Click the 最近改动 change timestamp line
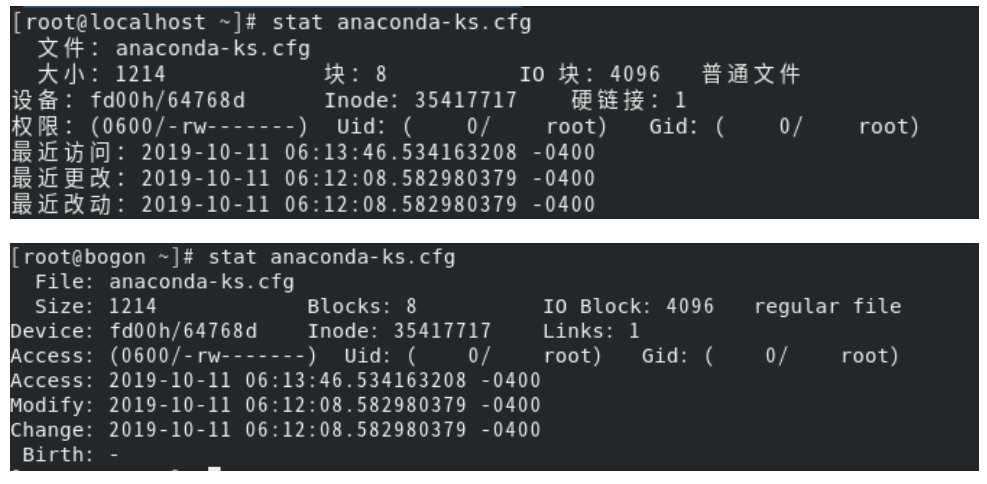 (x=302, y=205)
